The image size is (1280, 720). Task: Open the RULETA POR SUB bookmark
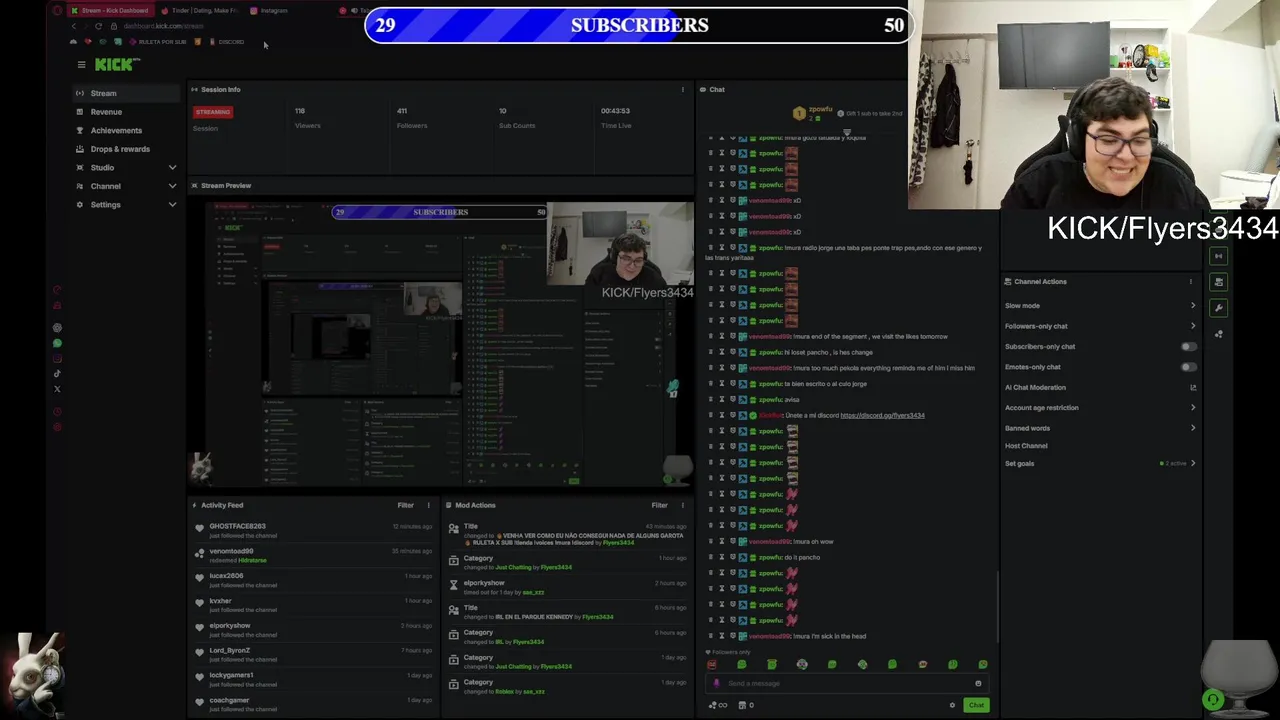pos(158,42)
